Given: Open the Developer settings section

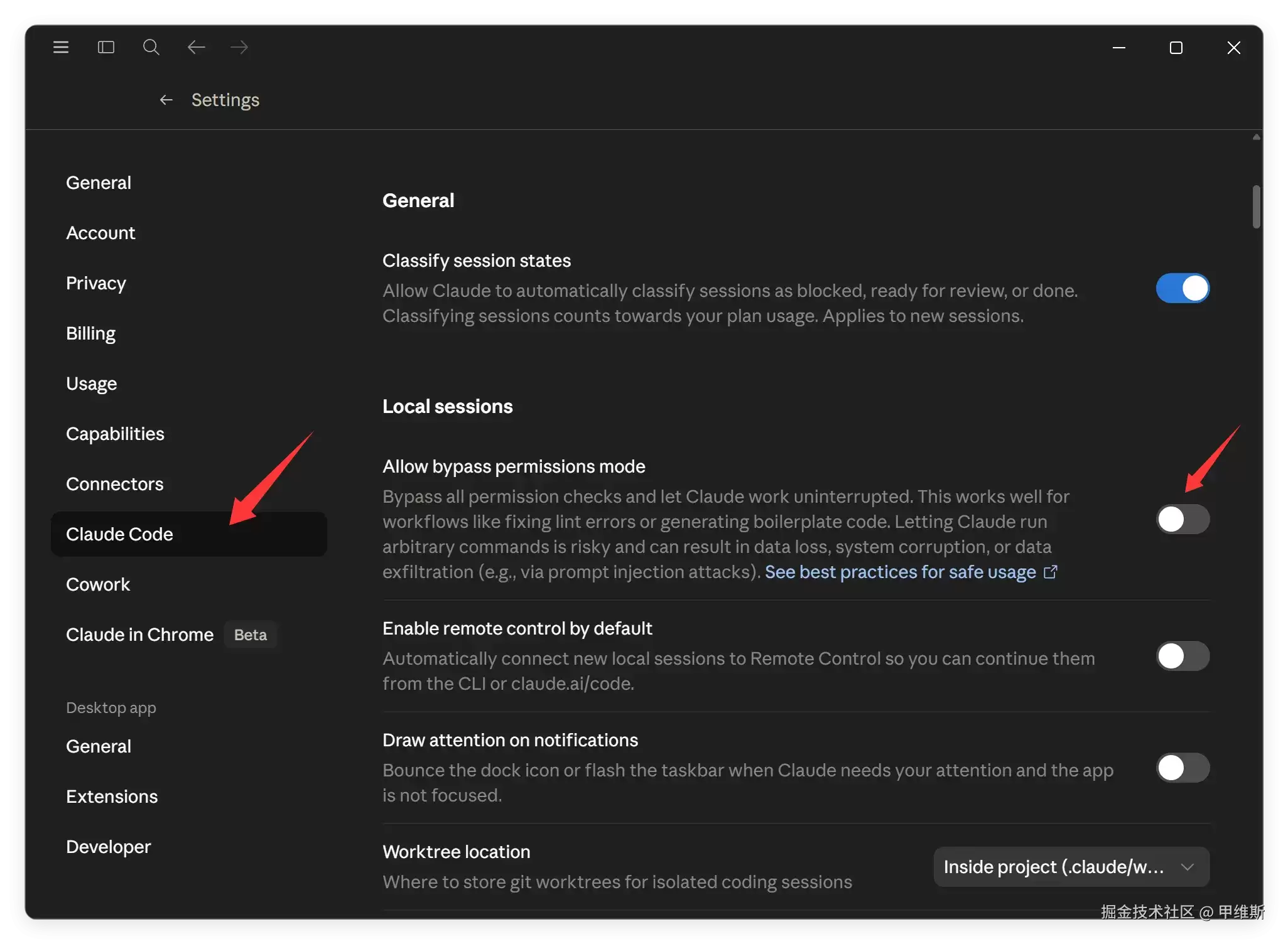Looking at the screenshot, I should tap(188, 847).
